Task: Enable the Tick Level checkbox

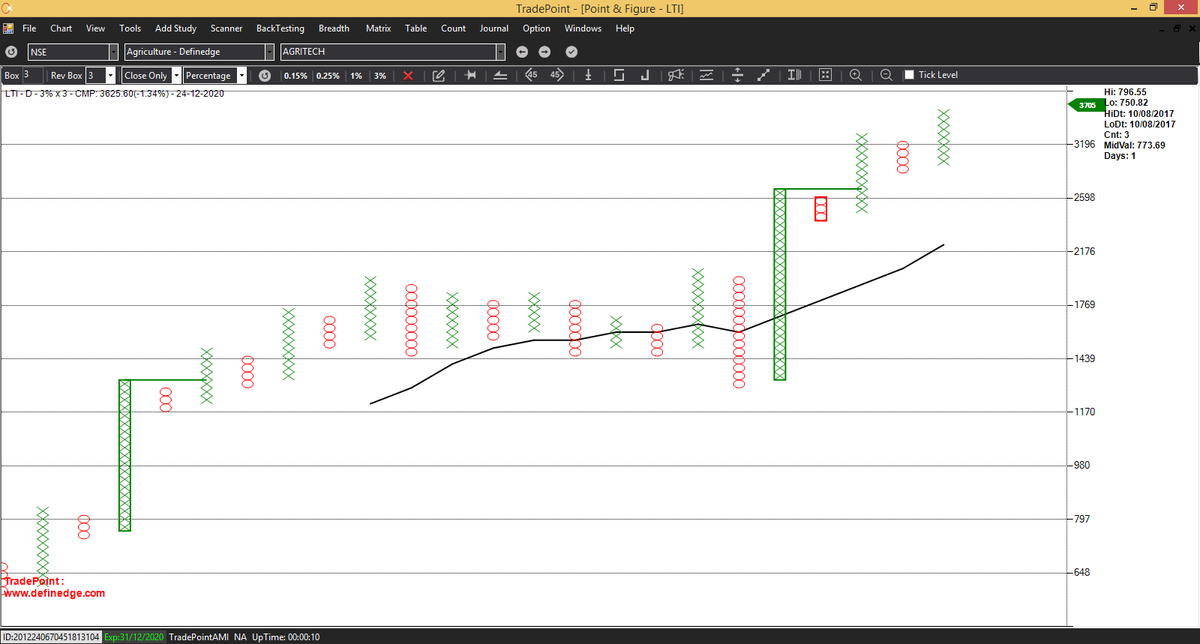Action: tap(909, 75)
